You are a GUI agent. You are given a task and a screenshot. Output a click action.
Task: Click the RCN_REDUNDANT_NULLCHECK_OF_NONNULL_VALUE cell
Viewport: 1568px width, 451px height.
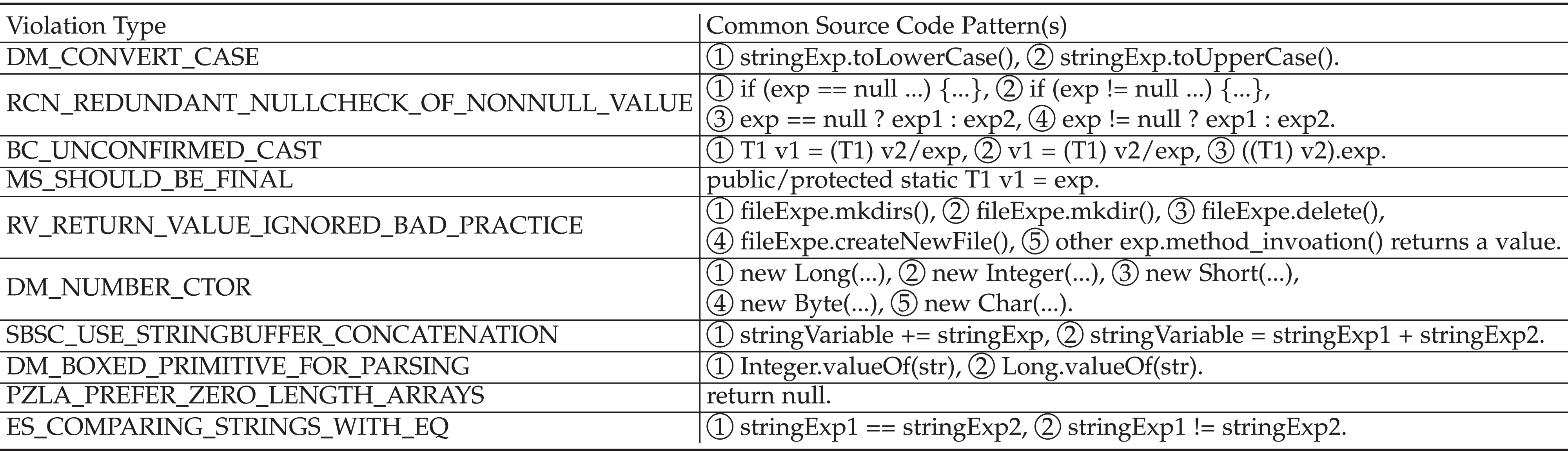349,104
